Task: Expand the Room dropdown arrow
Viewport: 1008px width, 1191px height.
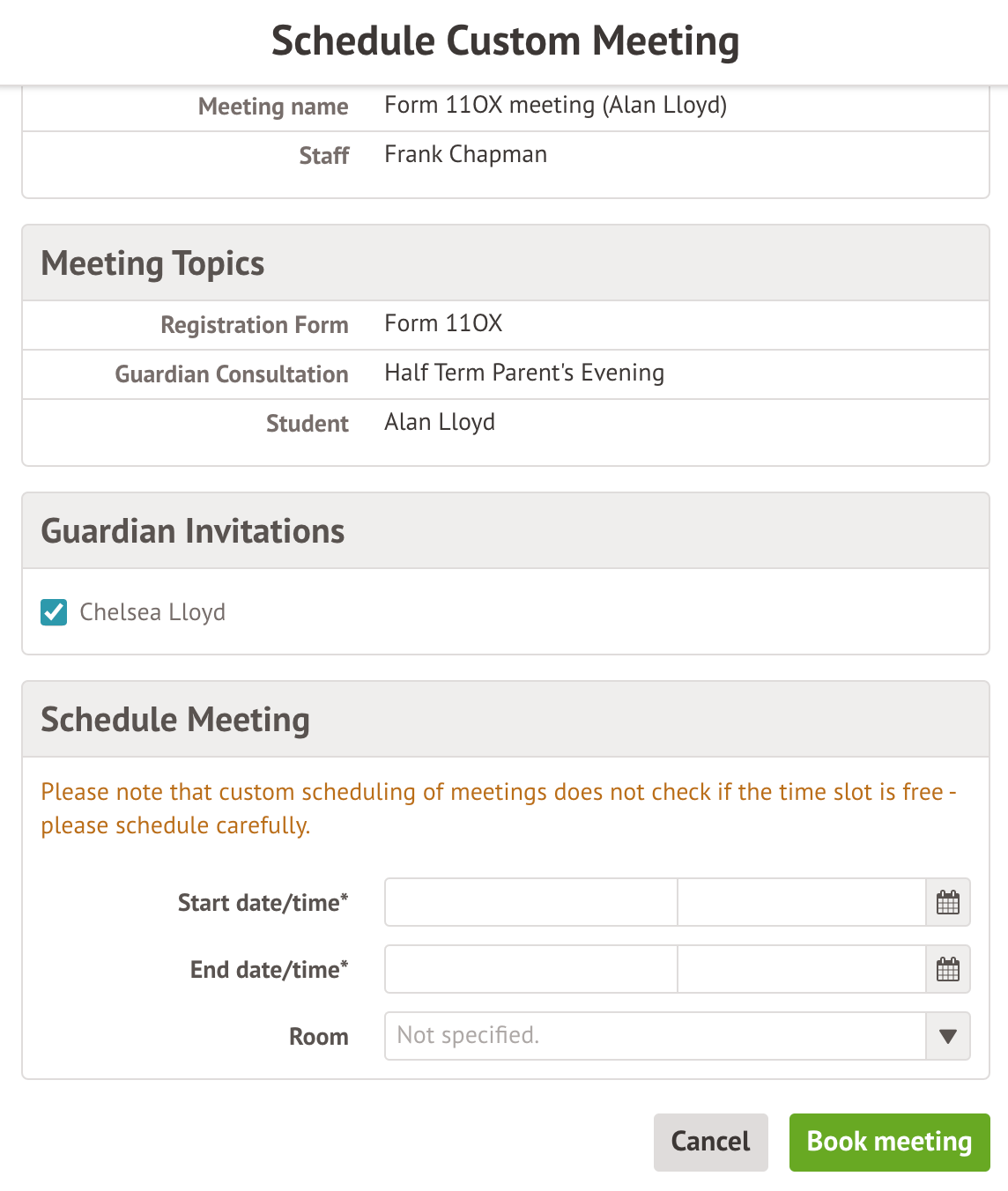Action: tap(947, 1036)
